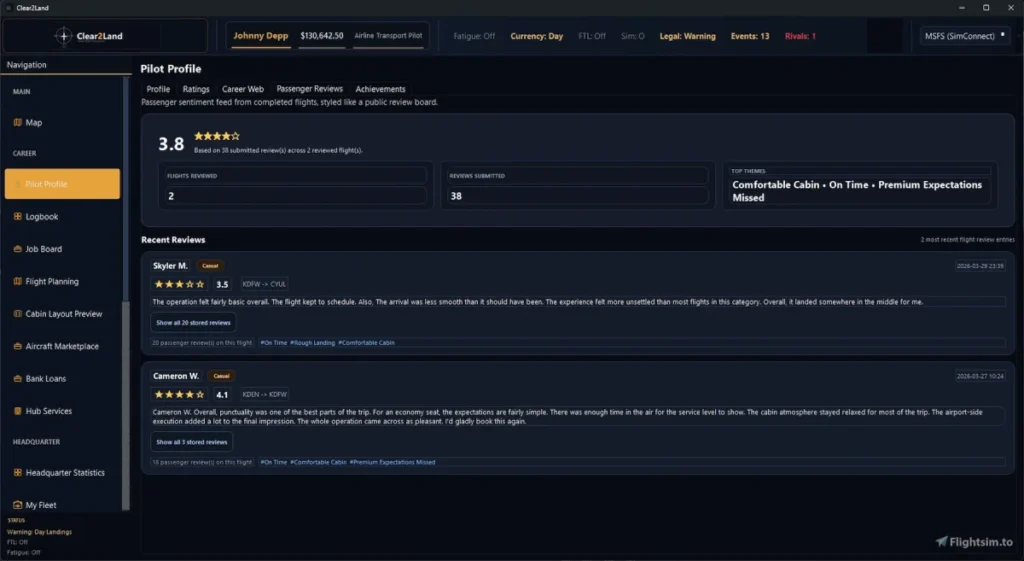Open the Career Web tab
The width and height of the screenshot is (1024, 561).
[243, 89]
